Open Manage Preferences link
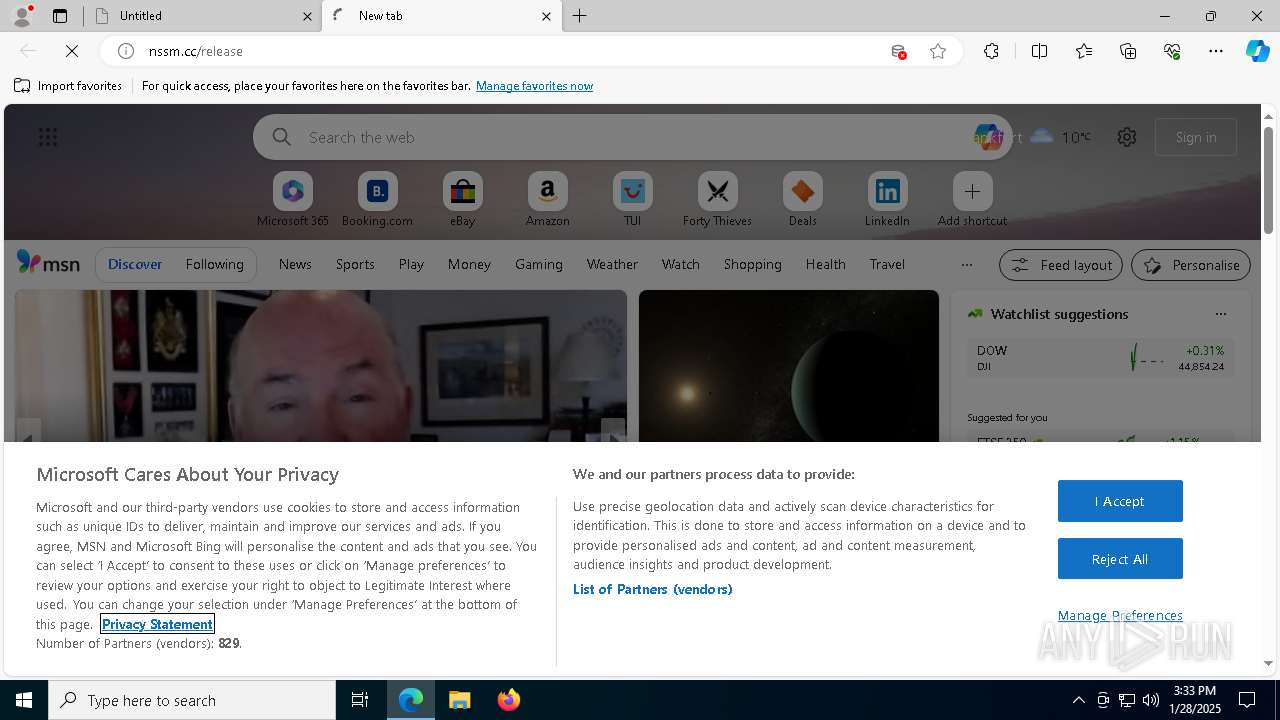 (x=1120, y=615)
